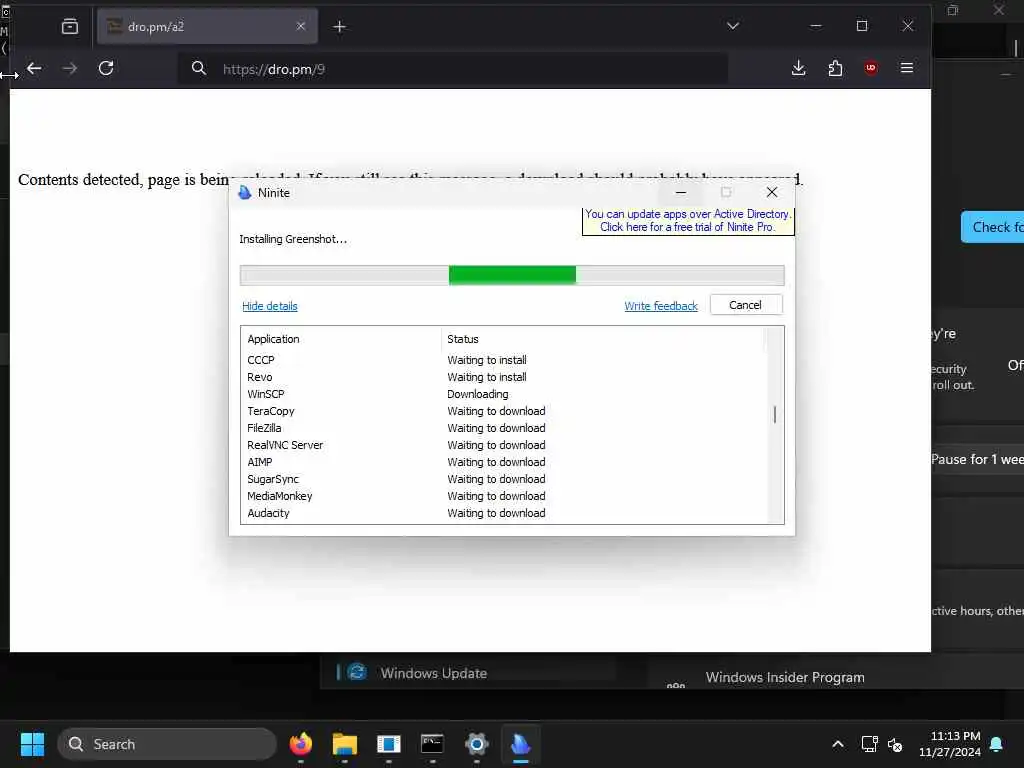The width and height of the screenshot is (1024, 768).
Task: Click the URL bar showing https://dro.pm/9
Action: pos(453,69)
